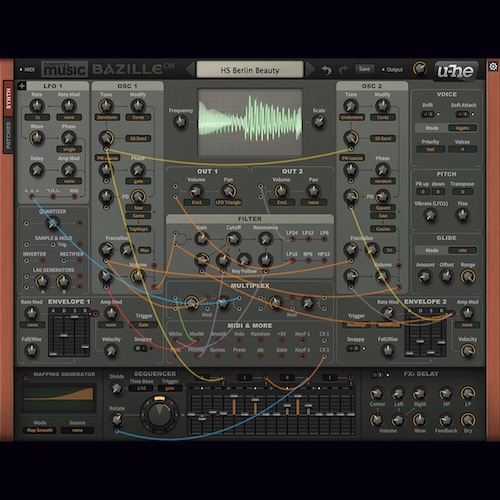Viewport: 500px width, 500px height.
Task: Click Envelope 1 Trigger Gate selector
Action: (x=144, y=325)
